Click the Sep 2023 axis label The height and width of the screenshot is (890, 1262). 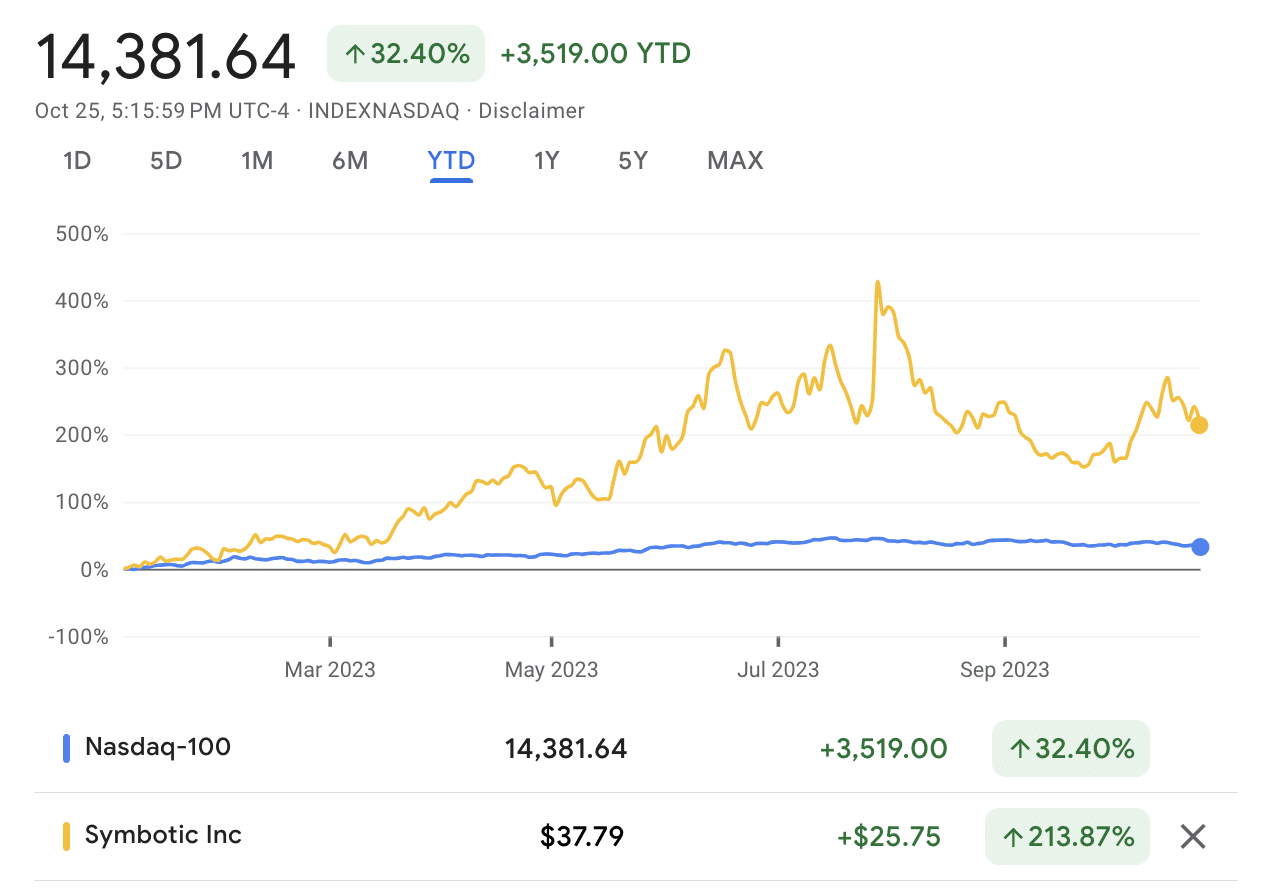point(1005,670)
